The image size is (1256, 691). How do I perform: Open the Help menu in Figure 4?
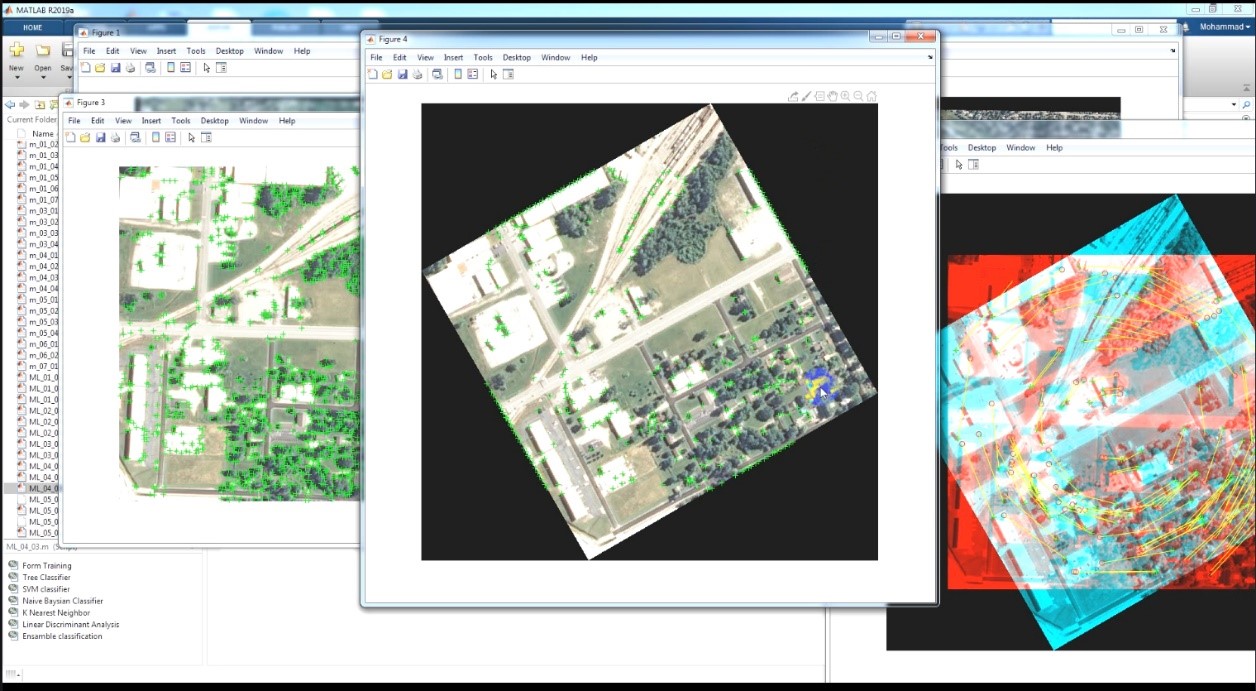(x=589, y=57)
